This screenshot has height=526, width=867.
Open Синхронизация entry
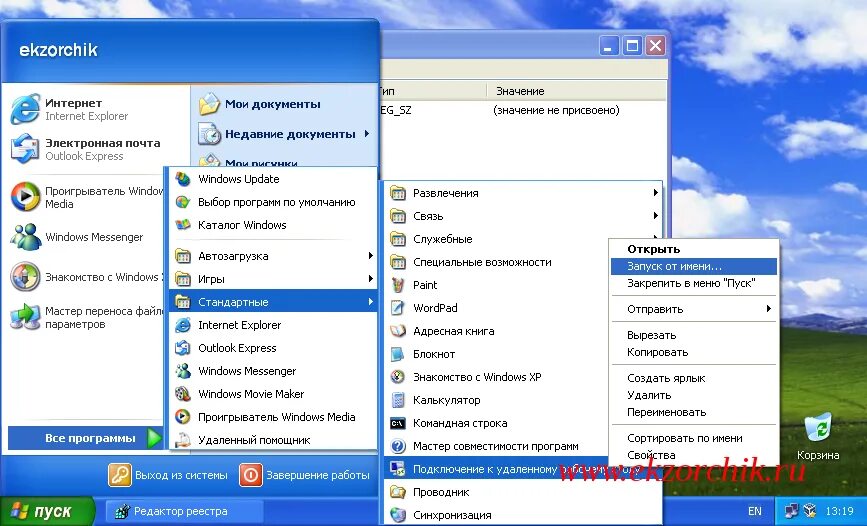pyautogui.click(x=523, y=515)
